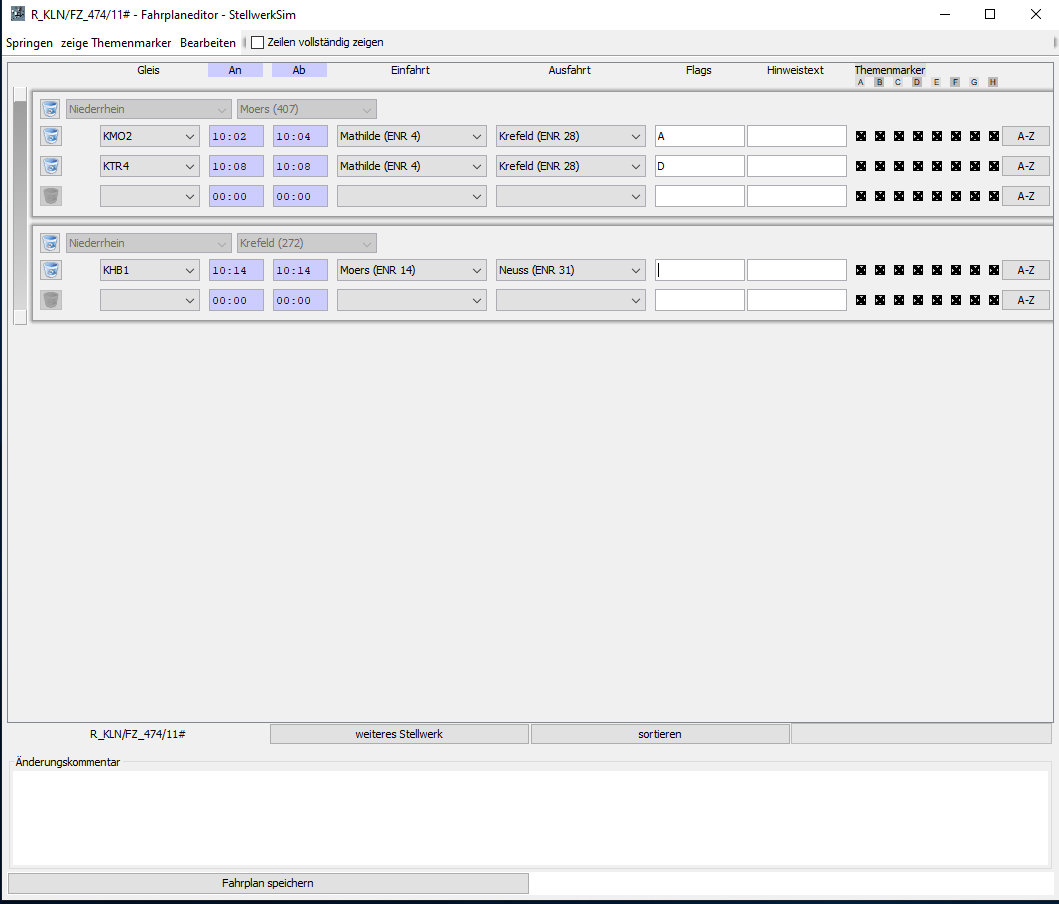Toggle Themenmarker B in KHB1 row
1059x904 pixels.
[880, 270]
